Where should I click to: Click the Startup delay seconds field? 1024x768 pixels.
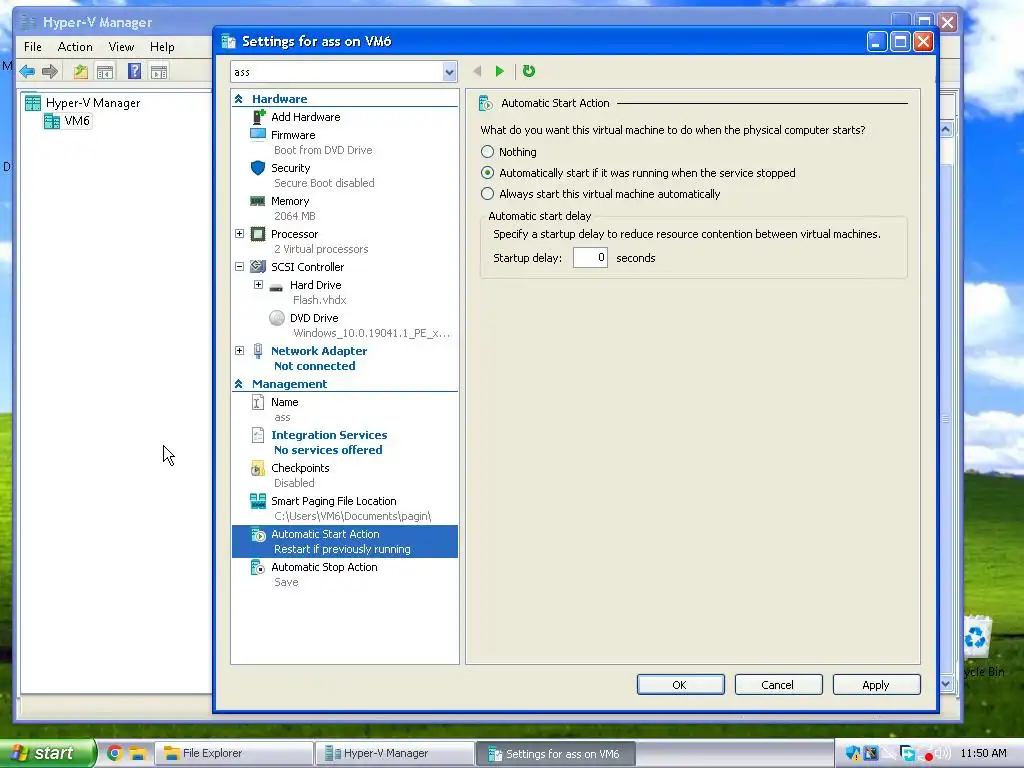(590, 257)
